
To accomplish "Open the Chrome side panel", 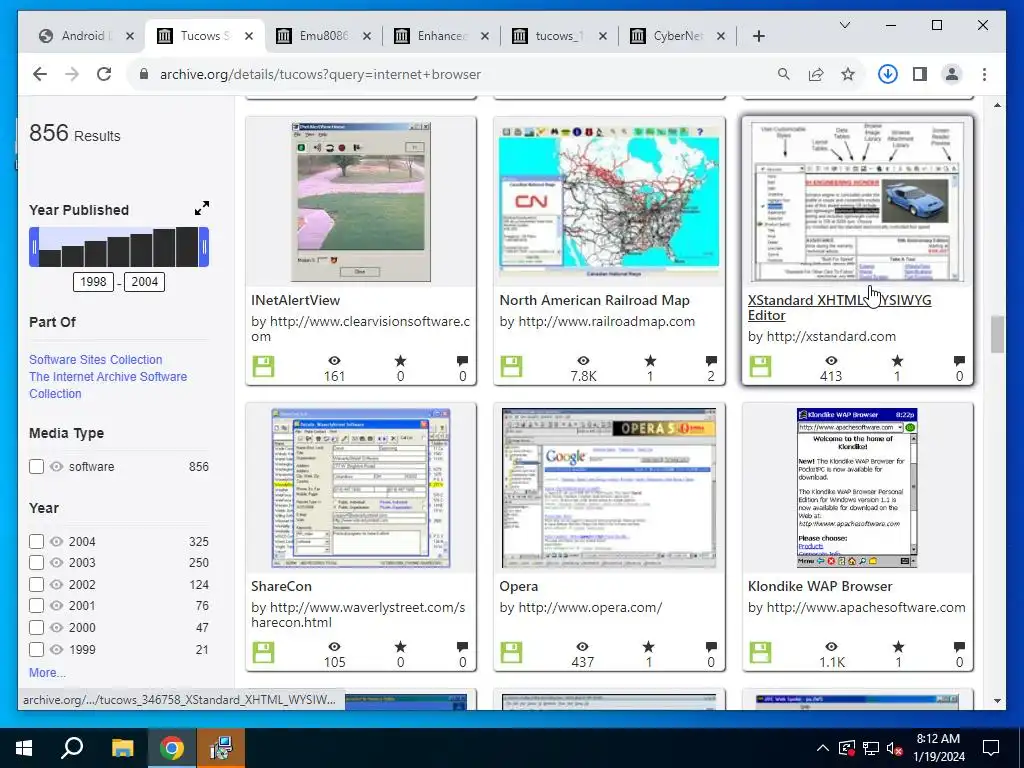I will click(920, 74).
